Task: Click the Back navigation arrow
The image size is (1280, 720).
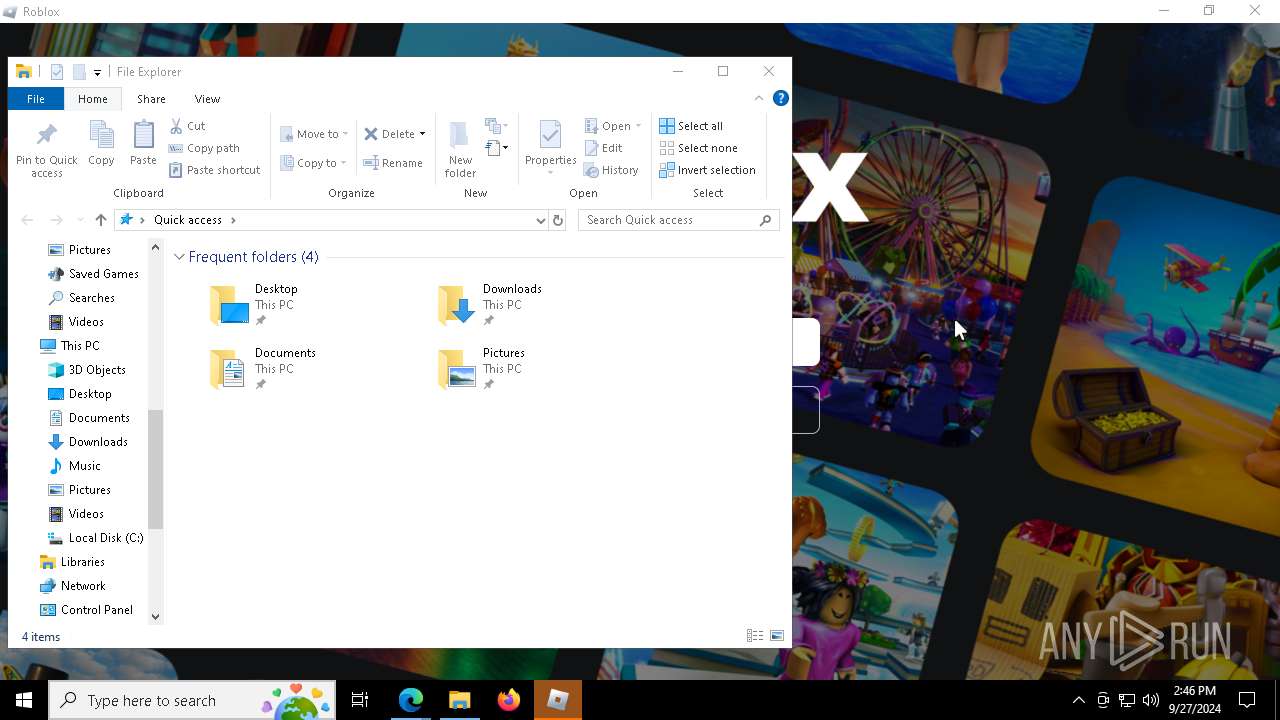Action: click(x=27, y=220)
